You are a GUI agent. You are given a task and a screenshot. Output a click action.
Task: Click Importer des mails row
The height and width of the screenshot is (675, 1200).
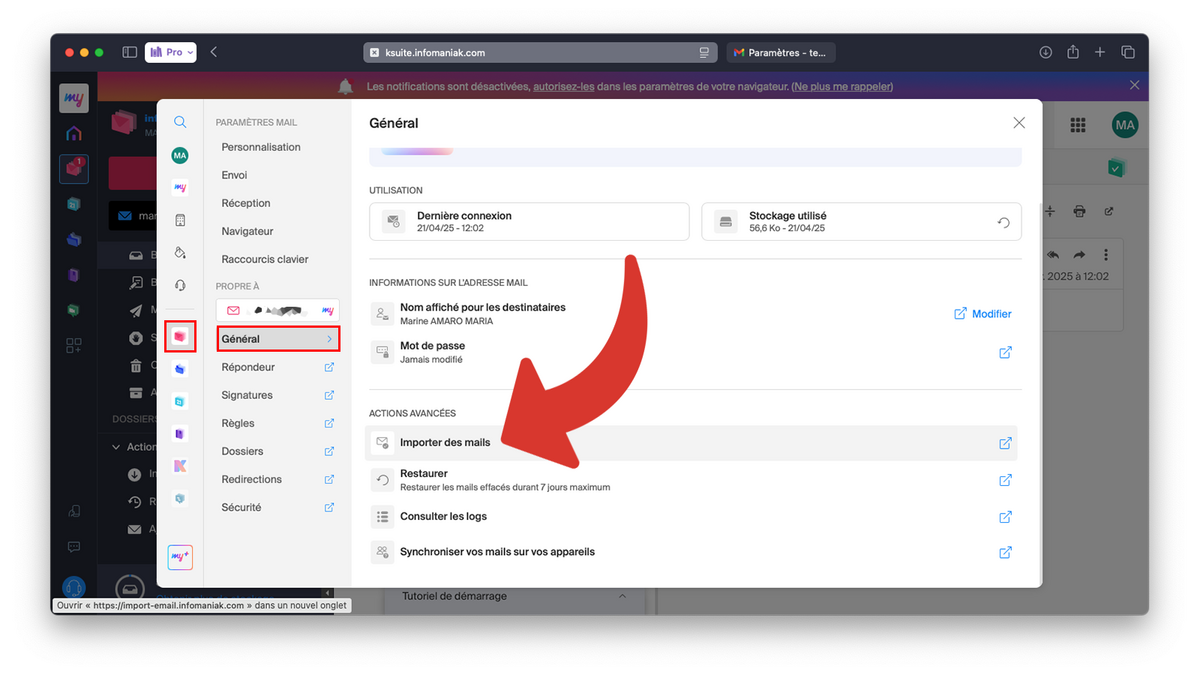point(692,443)
